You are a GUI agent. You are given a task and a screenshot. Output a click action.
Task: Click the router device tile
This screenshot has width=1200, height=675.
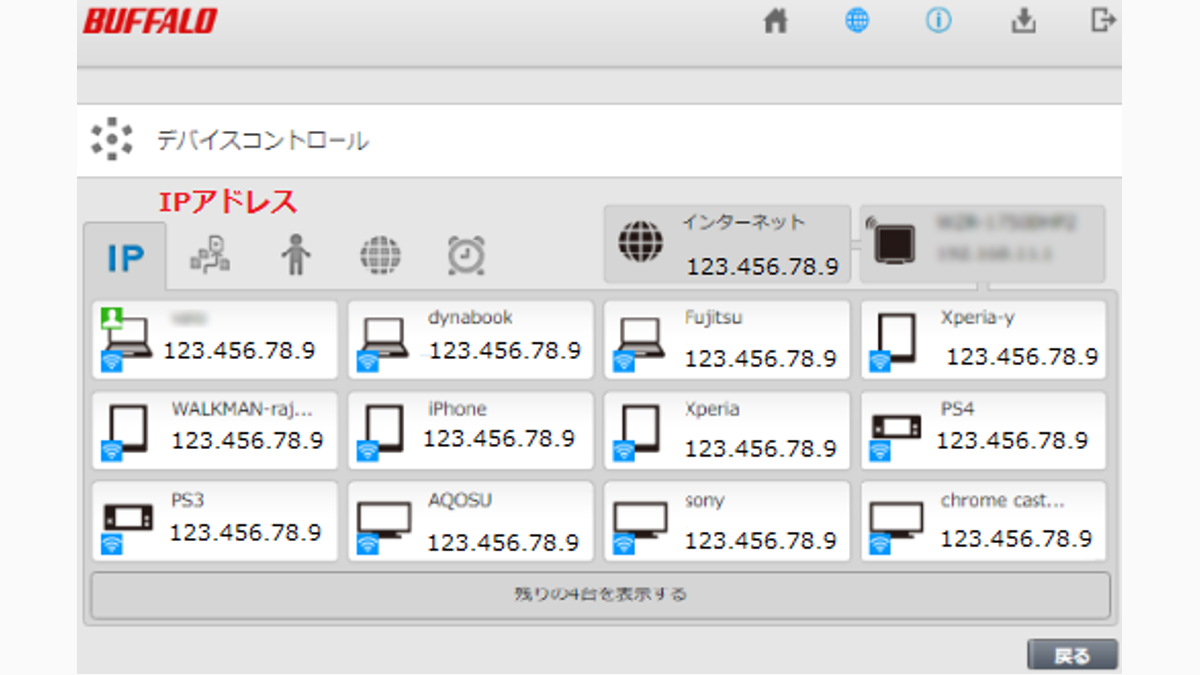pyautogui.click(x=982, y=245)
